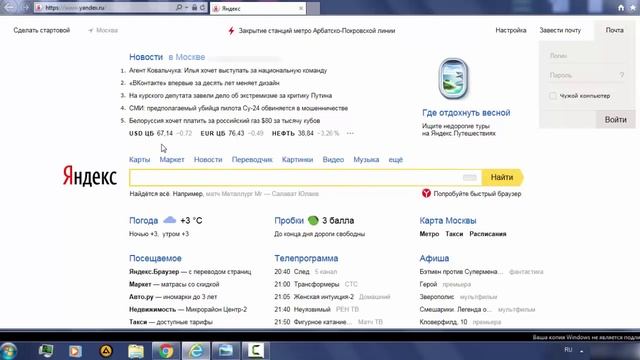The height and width of the screenshot is (360, 640).
Task: Click the Войти login button
Action: tap(616, 120)
